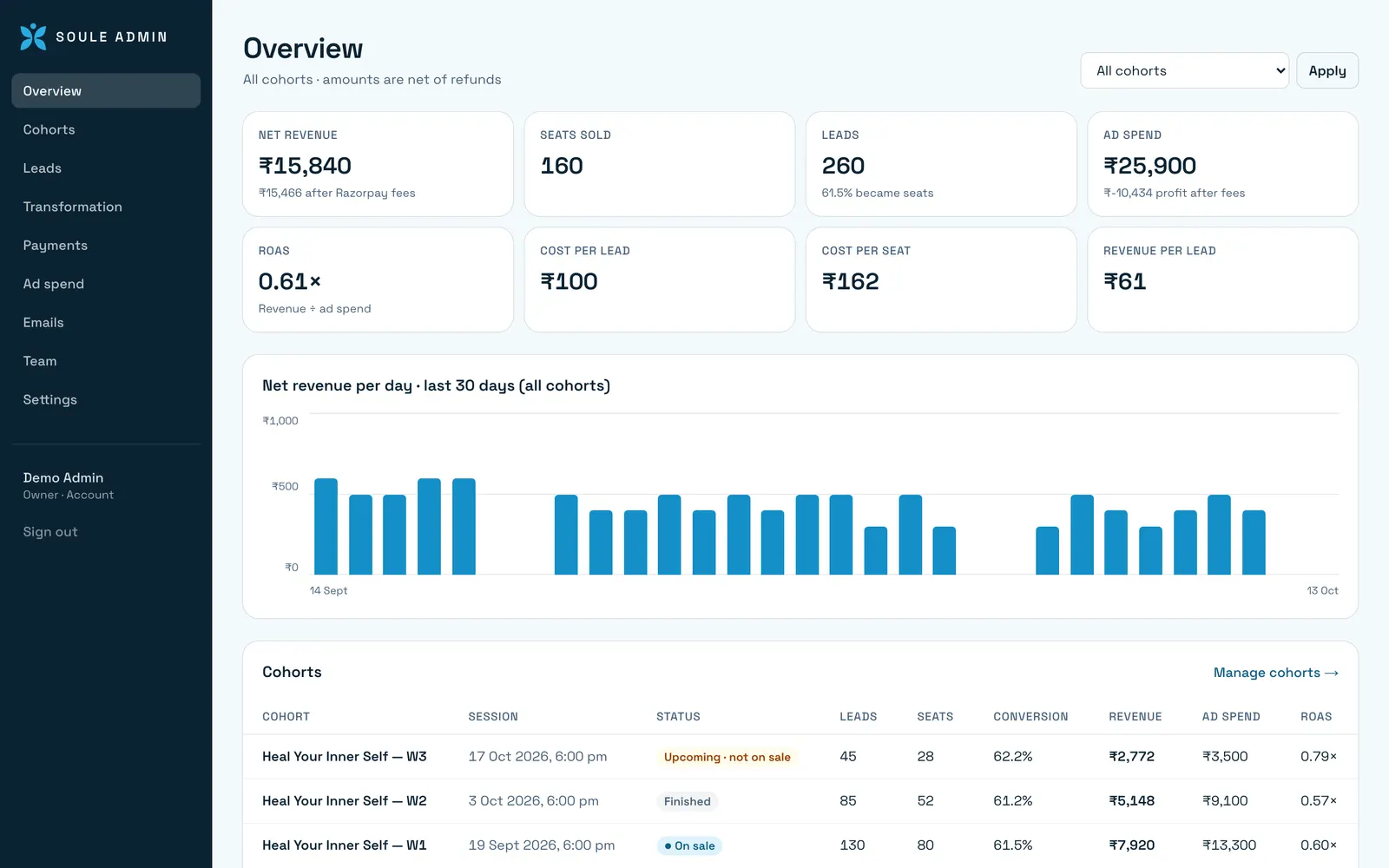Open the Team sidebar page
Image resolution: width=1389 pixels, height=868 pixels.
tap(106, 361)
